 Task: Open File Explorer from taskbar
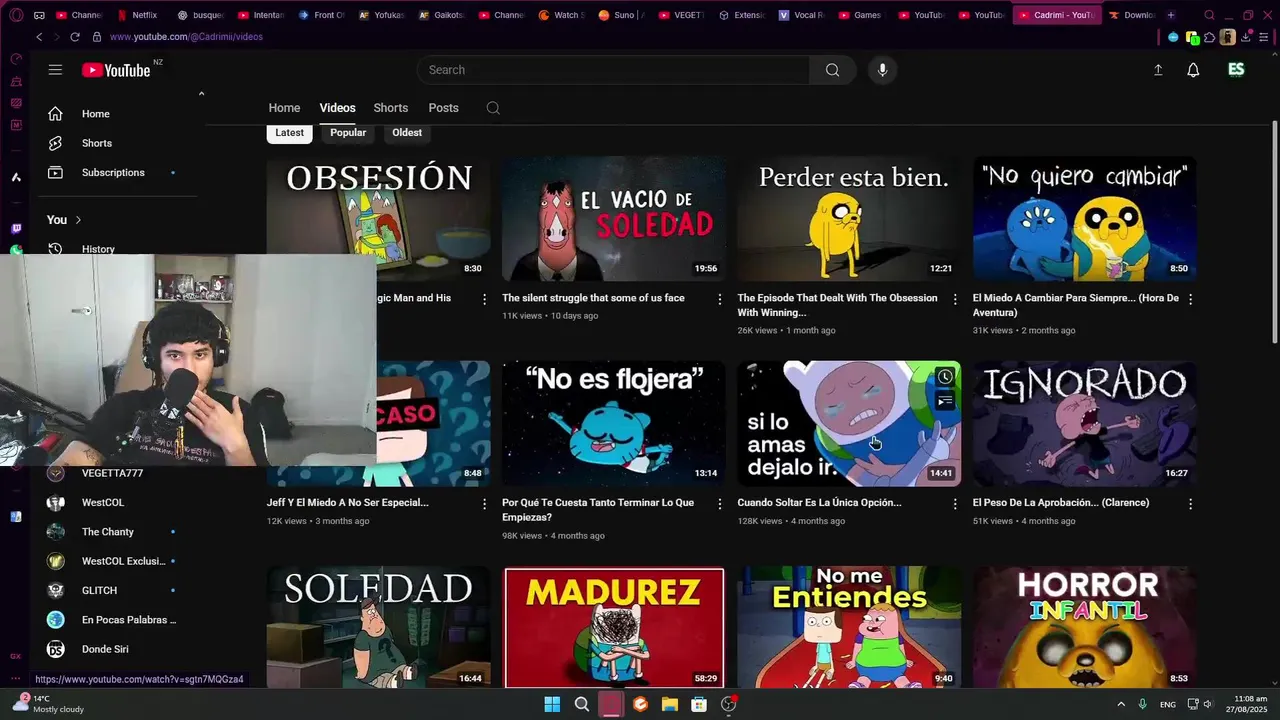[670, 704]
